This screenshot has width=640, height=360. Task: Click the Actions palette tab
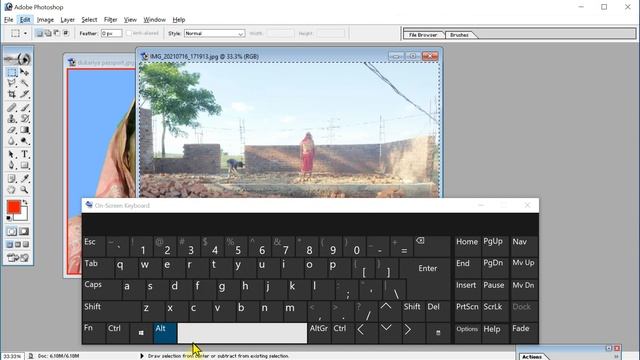coord(532,356)
